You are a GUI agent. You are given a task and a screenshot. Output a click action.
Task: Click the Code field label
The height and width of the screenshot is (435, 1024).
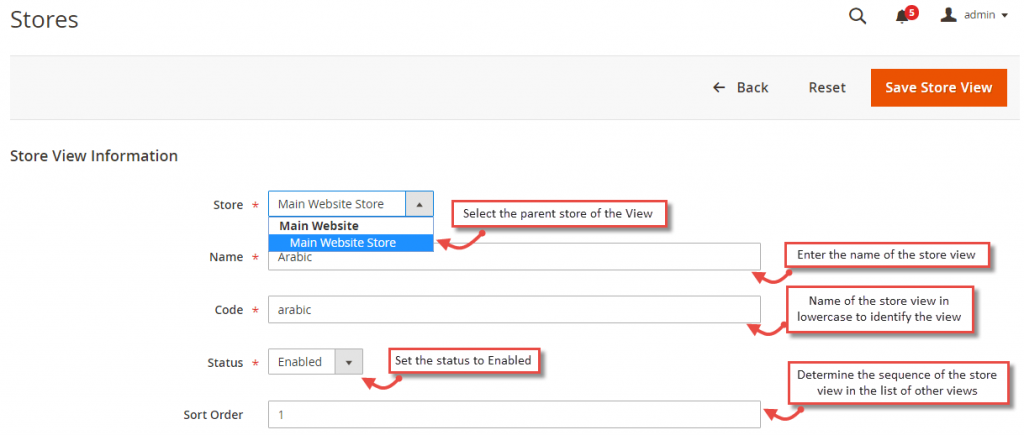pyautogui.click(x=229, y=310)
